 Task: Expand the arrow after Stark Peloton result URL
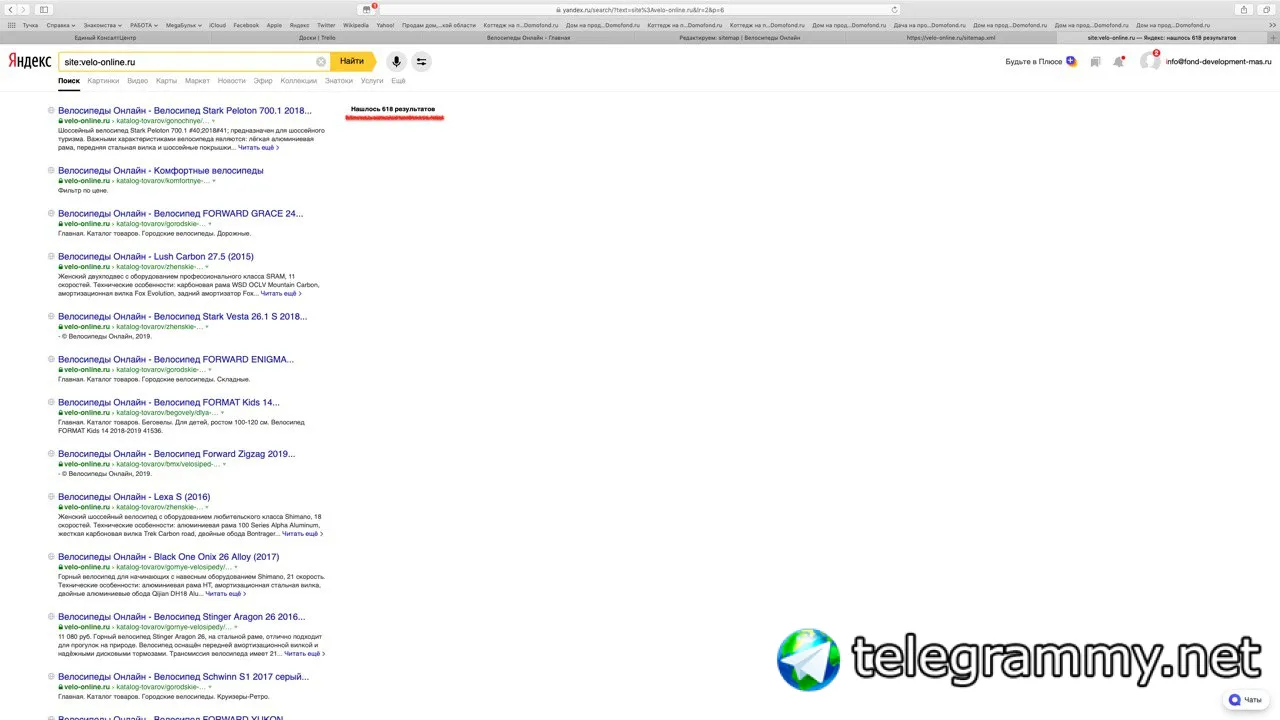(213, 121)
